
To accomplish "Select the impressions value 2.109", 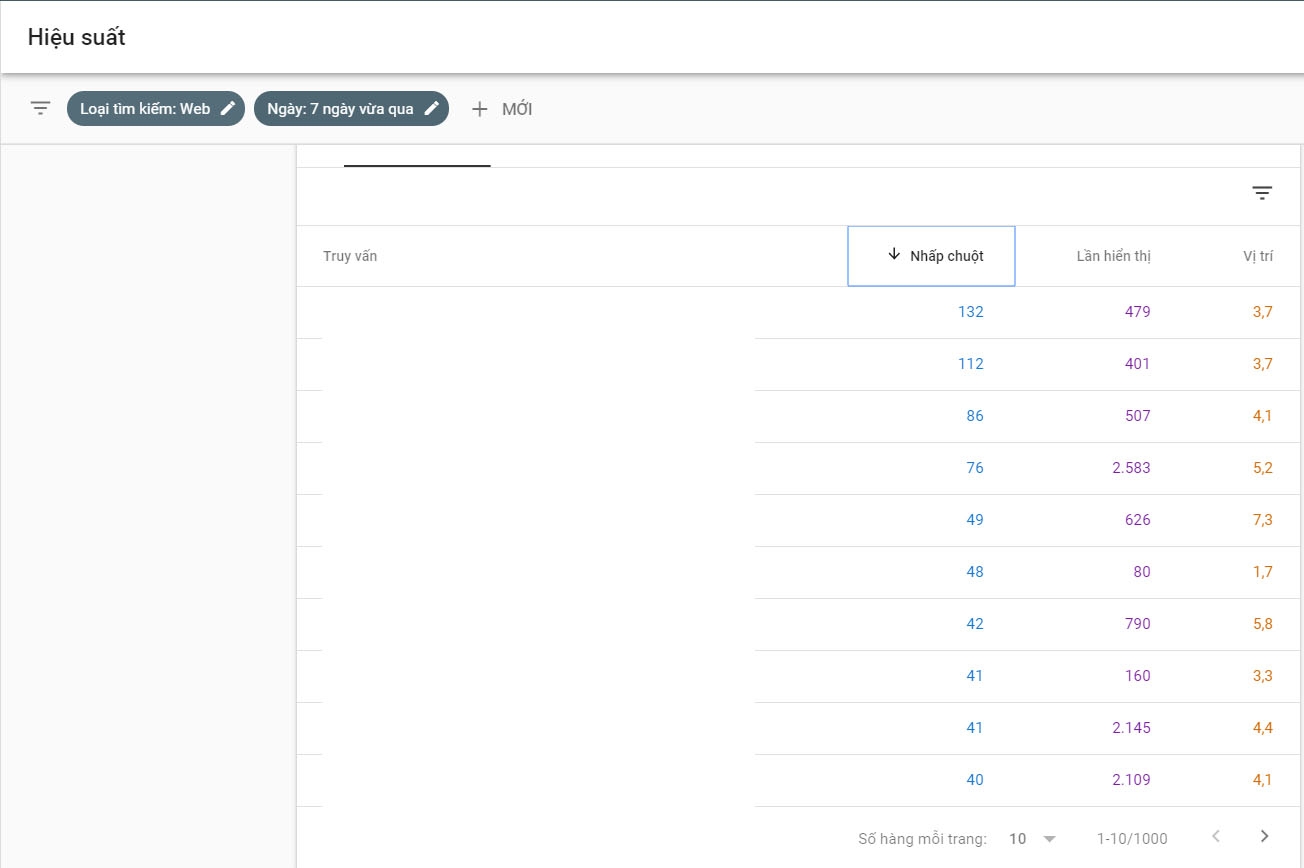I will (1131, 780).
